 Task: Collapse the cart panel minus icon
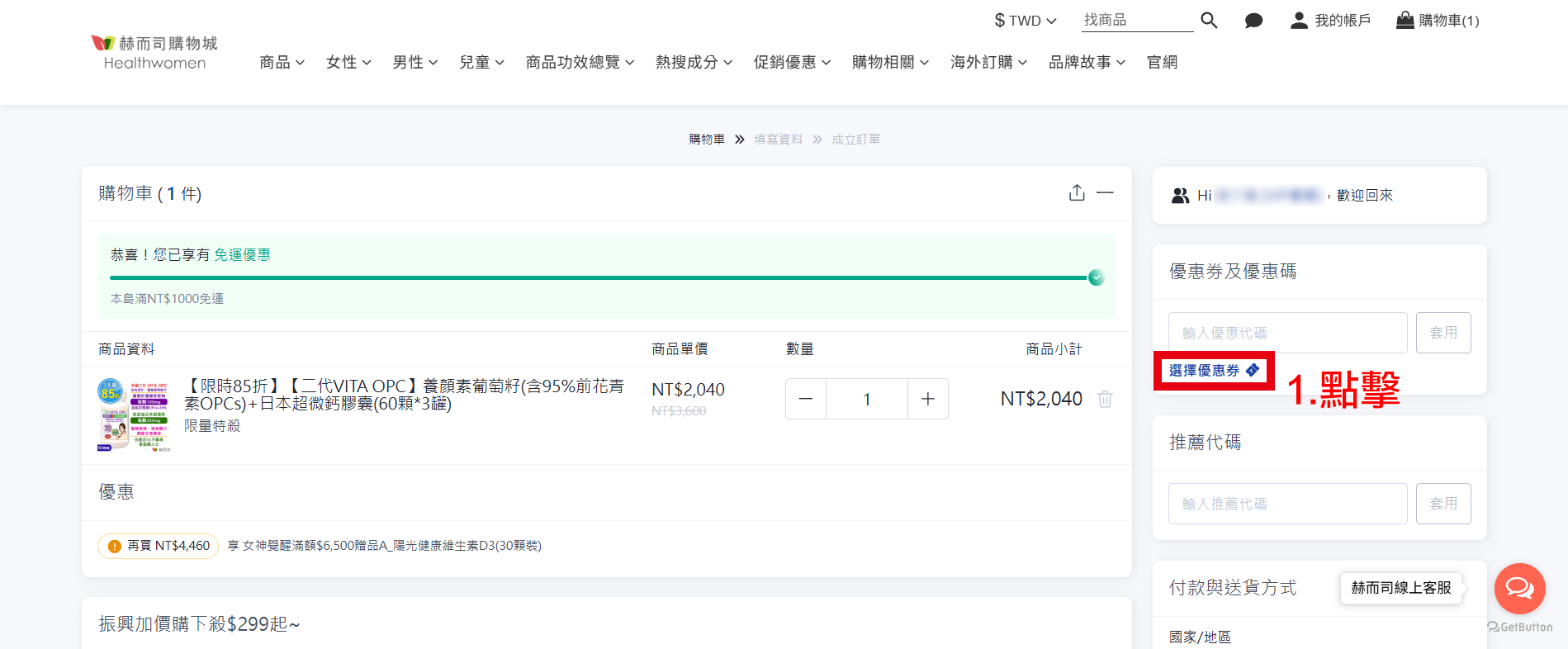tap(1106, 192)
